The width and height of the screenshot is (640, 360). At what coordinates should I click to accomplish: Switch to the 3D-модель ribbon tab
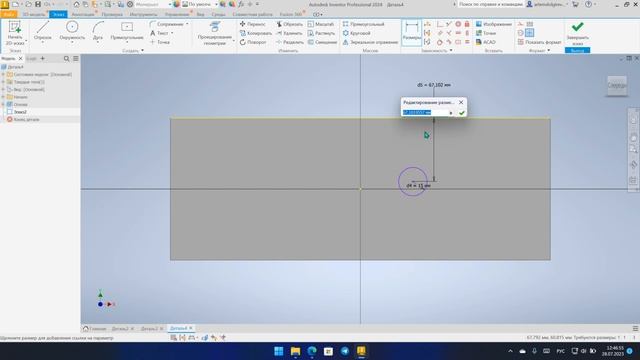(x=34, y=14)
